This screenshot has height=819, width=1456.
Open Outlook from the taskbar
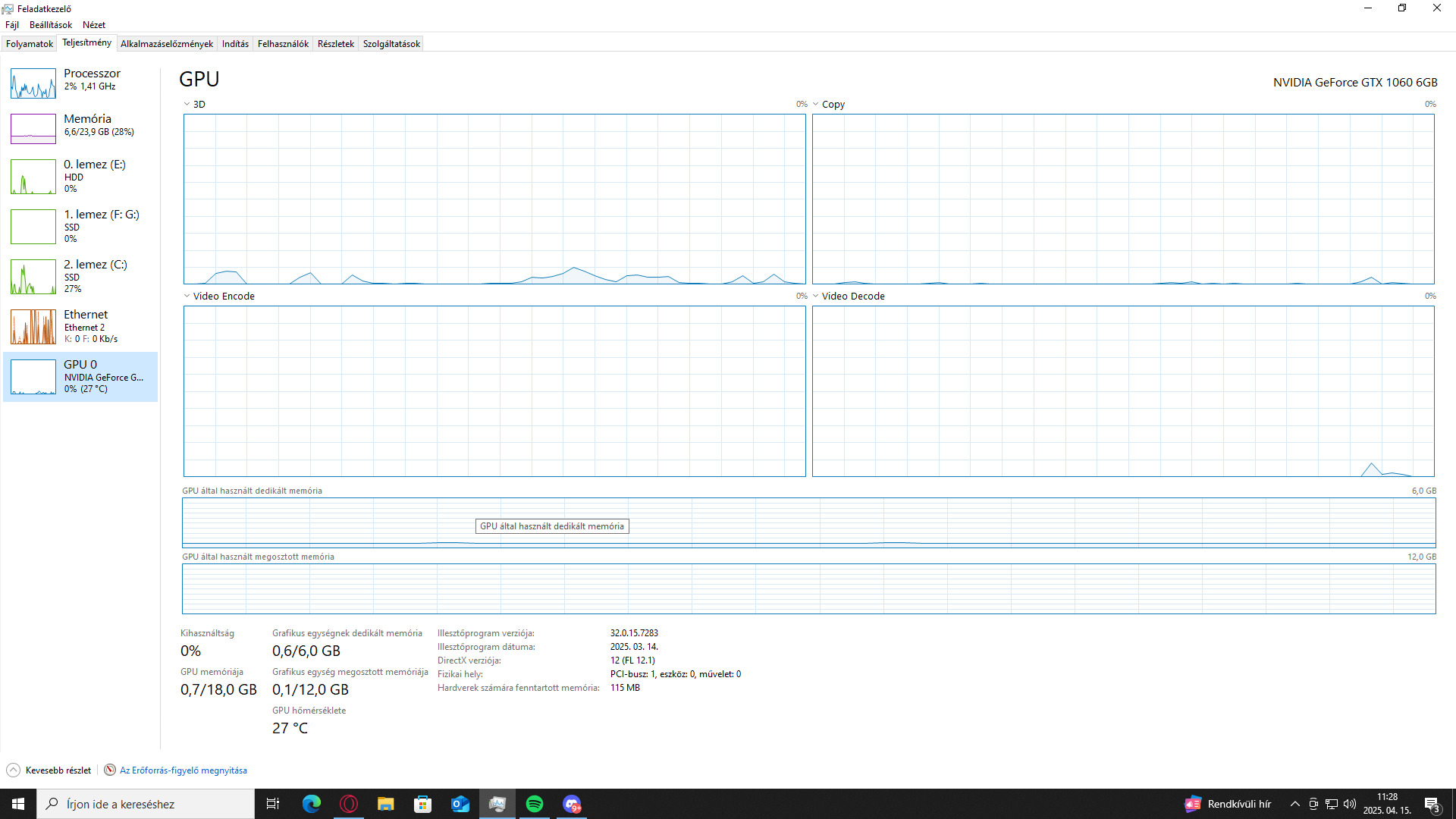[x=460, y=804]
